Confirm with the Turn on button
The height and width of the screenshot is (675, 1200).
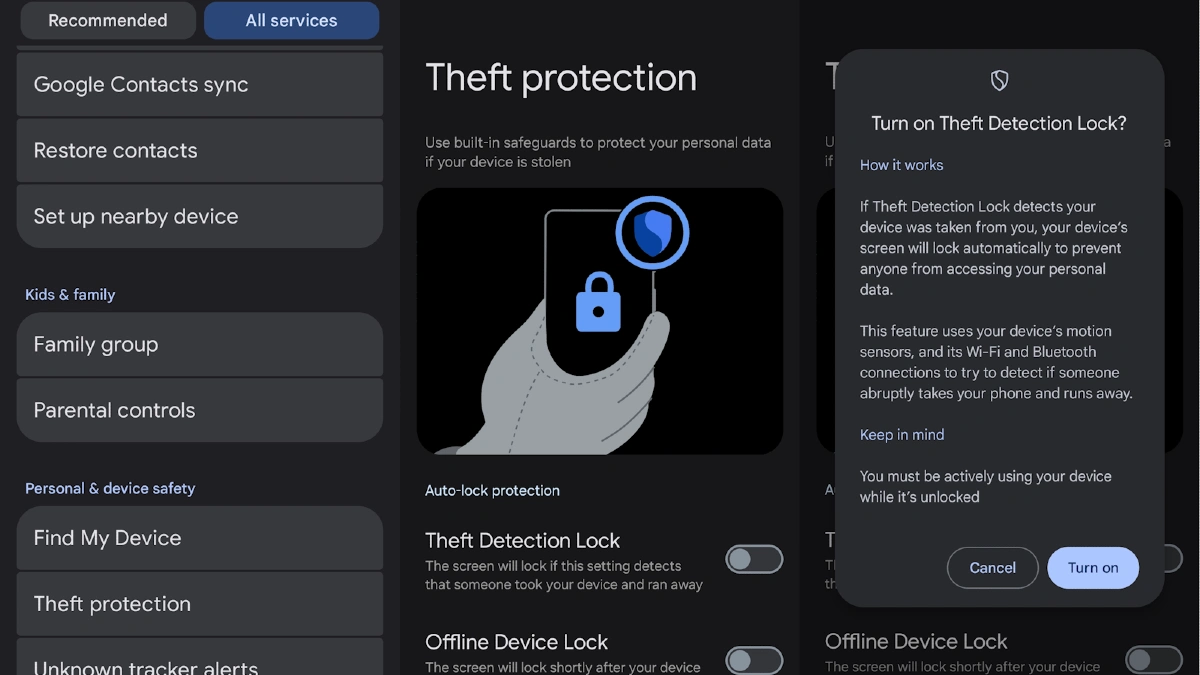[1093, 567]
